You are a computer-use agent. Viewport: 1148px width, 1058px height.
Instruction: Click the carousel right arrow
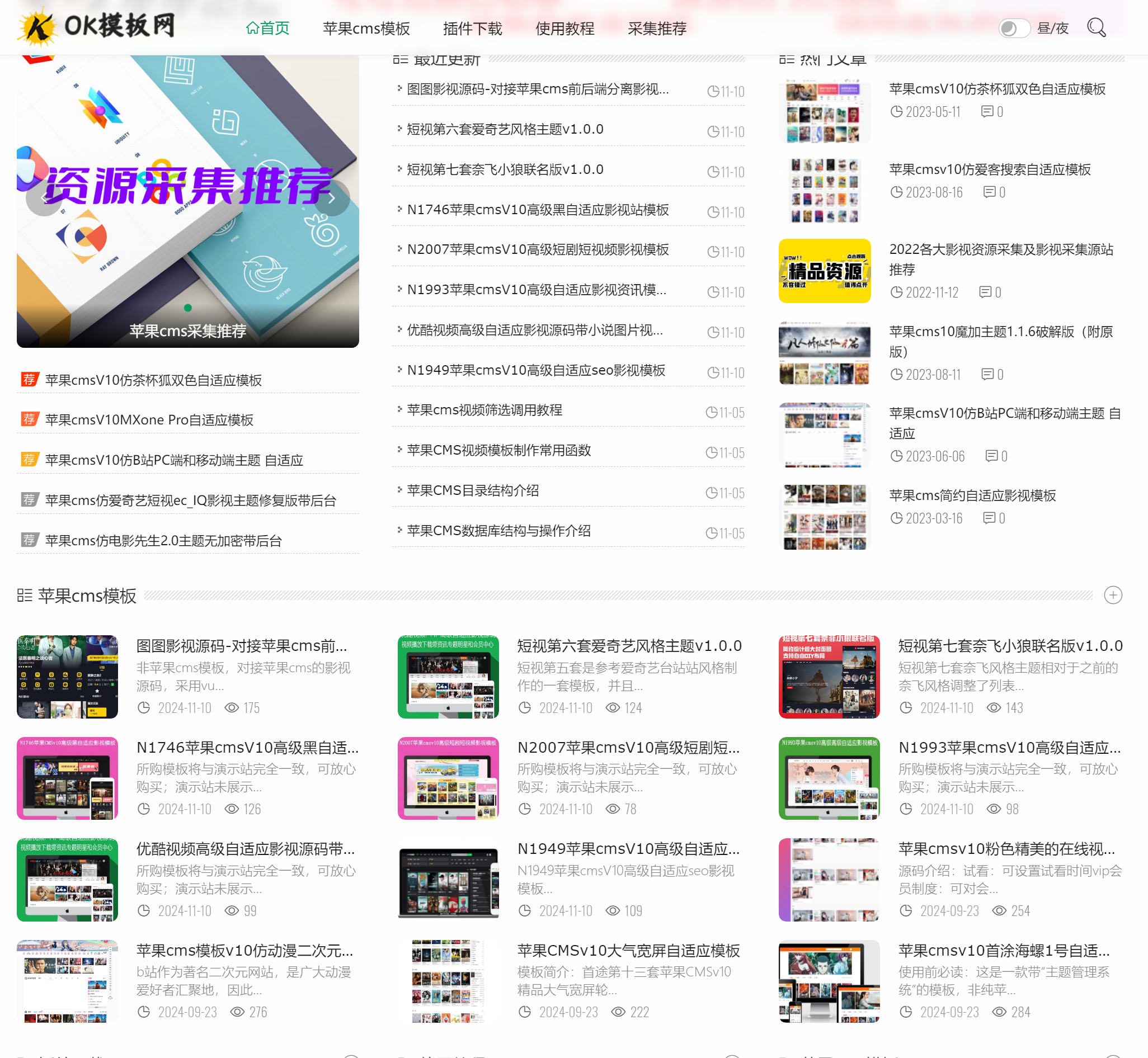point(333,197)
